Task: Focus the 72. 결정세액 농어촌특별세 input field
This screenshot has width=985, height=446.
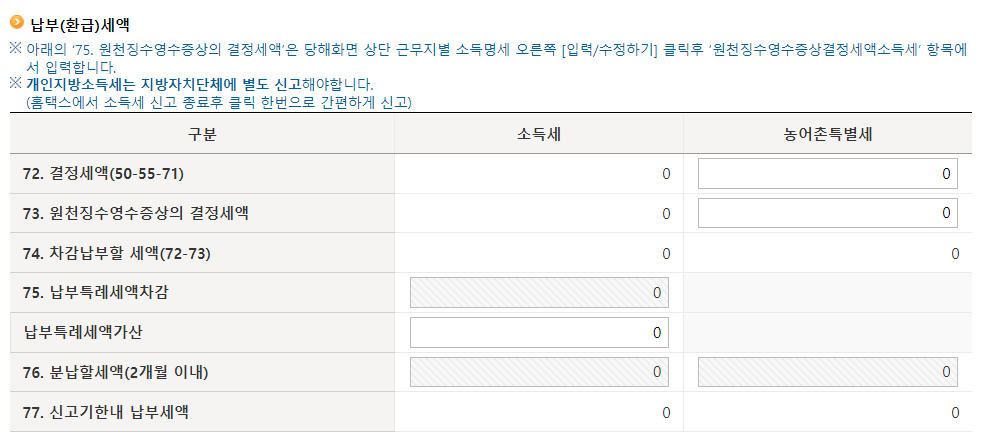Action: coord(827,173)
